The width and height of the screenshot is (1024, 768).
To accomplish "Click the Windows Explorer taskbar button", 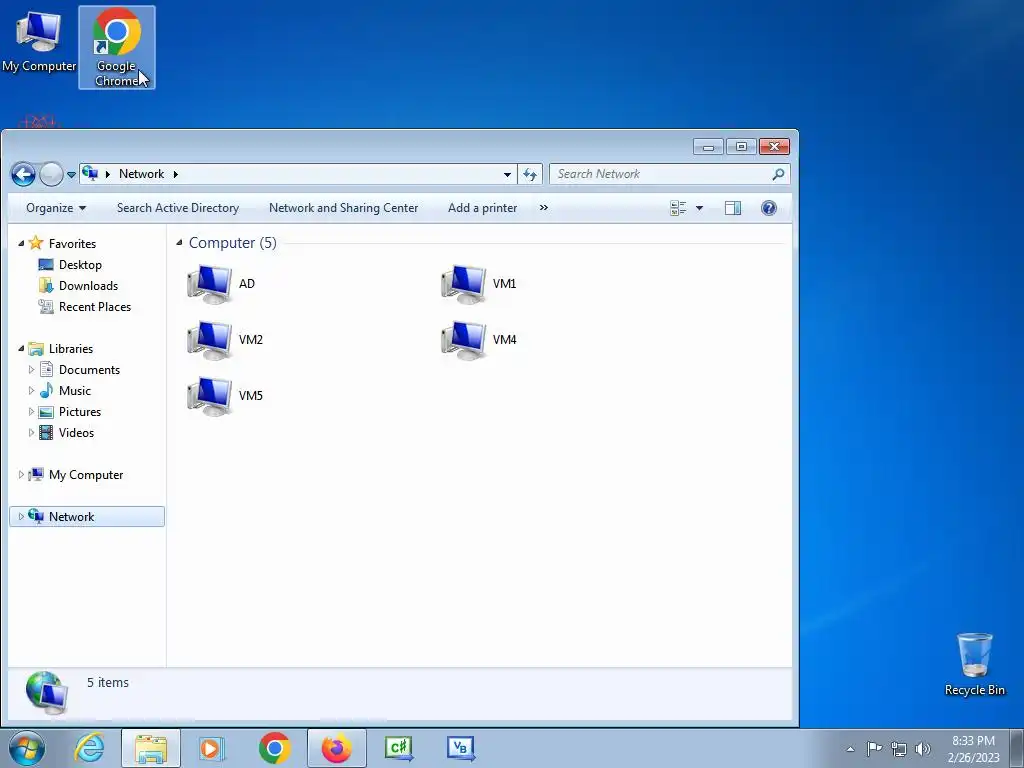I will coord(150,748).
